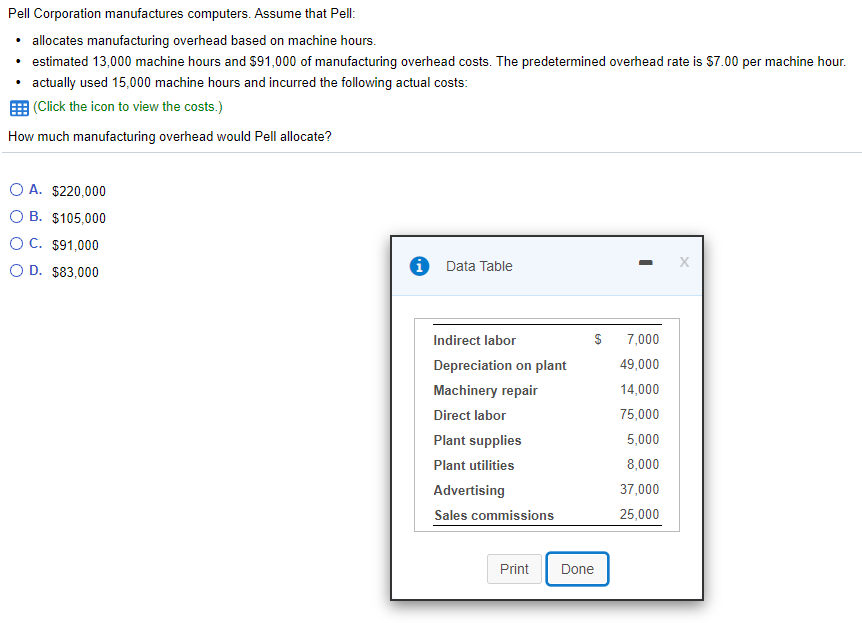Image resolution: width=862 pixels, height=623 pixels.
Task: Open the 'Click the icon to view the costs' link
Action: (128, 107)
